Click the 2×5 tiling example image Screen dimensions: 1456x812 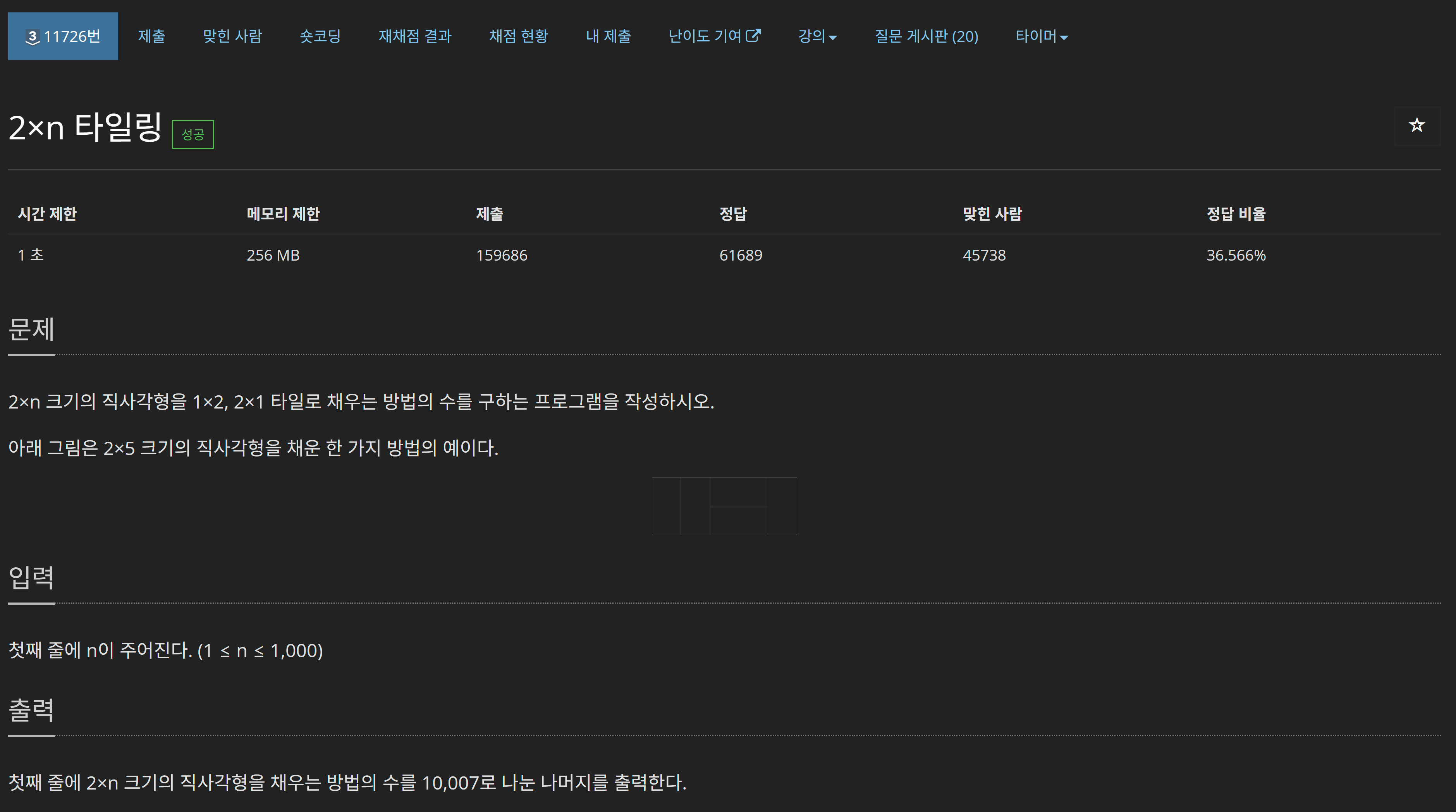tap(724, 506)
